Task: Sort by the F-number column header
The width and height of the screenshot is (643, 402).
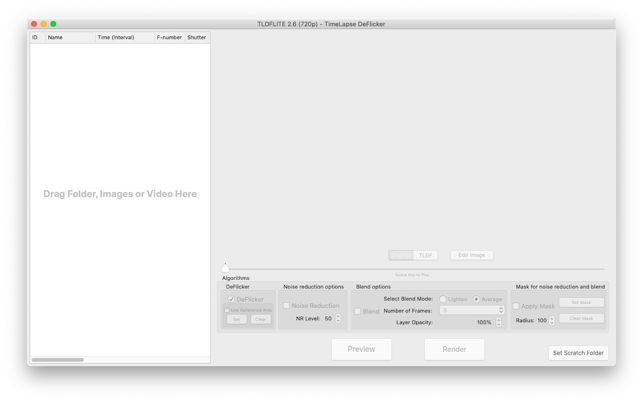Action: [x=170, y=37]
